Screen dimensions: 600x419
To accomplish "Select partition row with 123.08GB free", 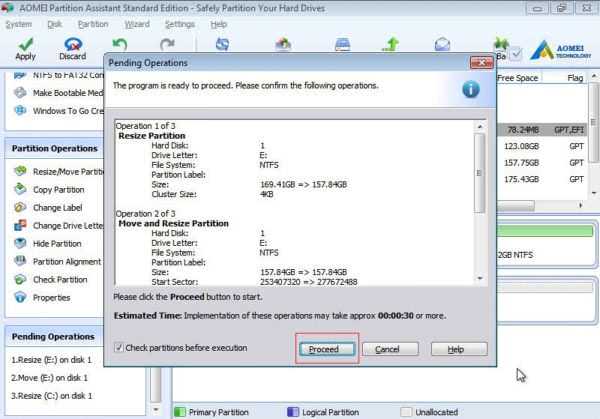I will point(542,146).
